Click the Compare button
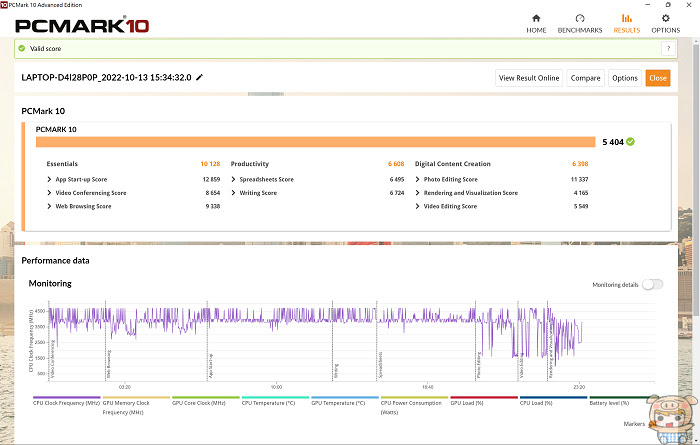700x445 pixels. point(585,78)
